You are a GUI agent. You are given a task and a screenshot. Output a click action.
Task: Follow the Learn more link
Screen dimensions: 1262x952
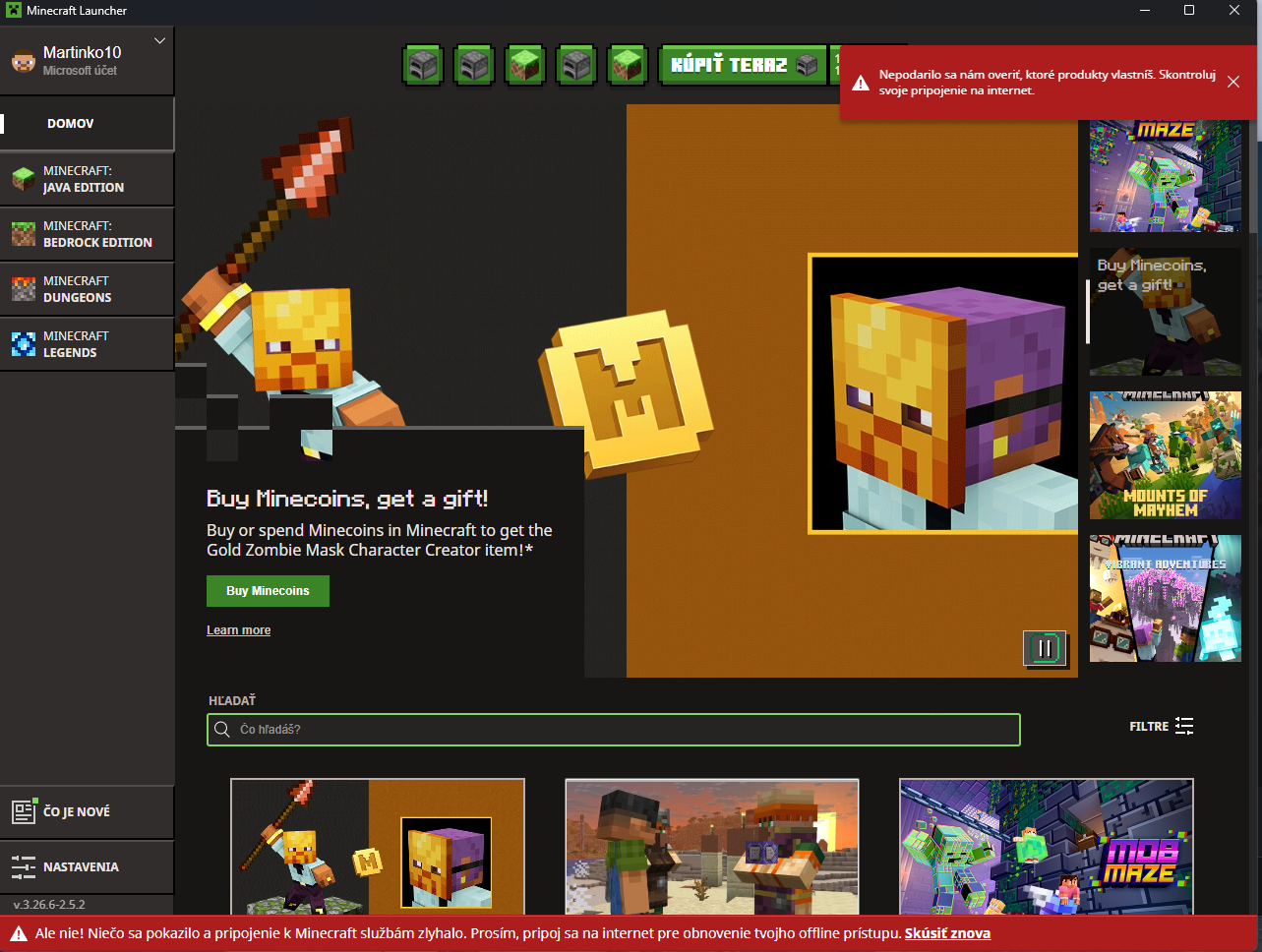click(238, 630)
